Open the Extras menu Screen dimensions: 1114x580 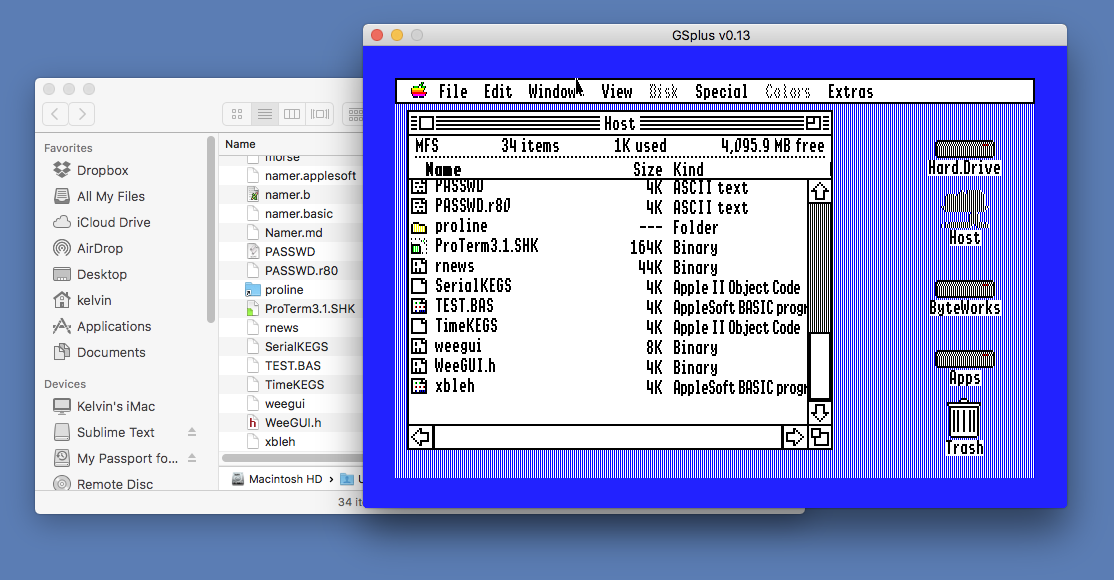coord(850,91)
